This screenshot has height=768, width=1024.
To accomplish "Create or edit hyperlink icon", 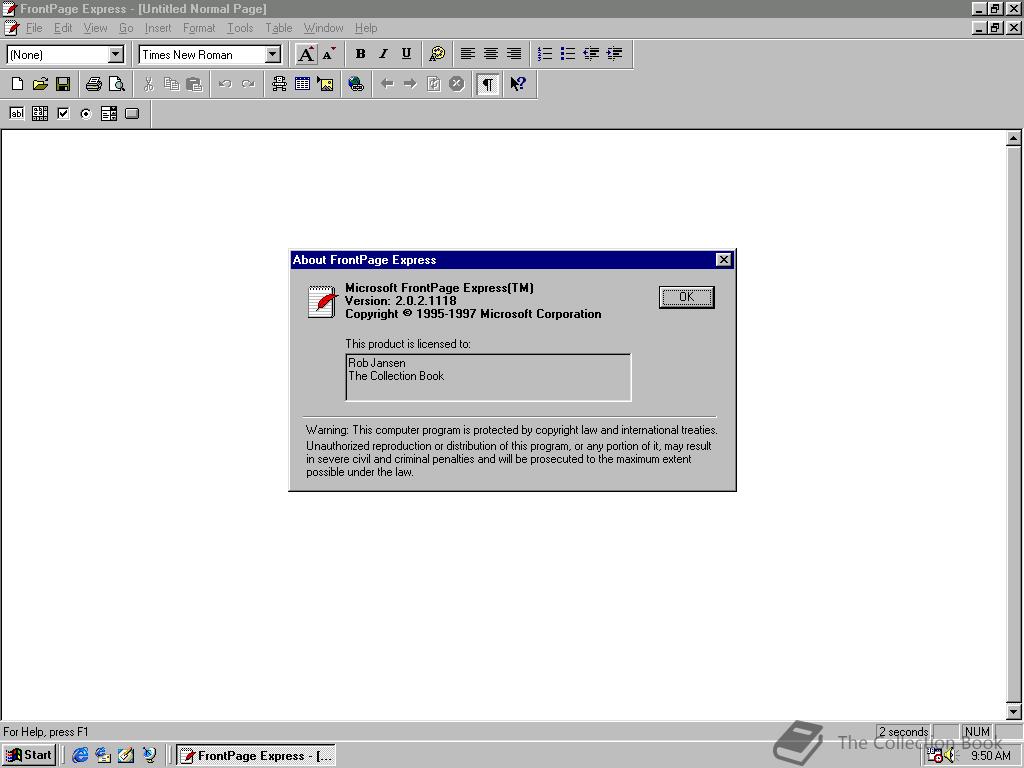I will click(x=356, y=84).
